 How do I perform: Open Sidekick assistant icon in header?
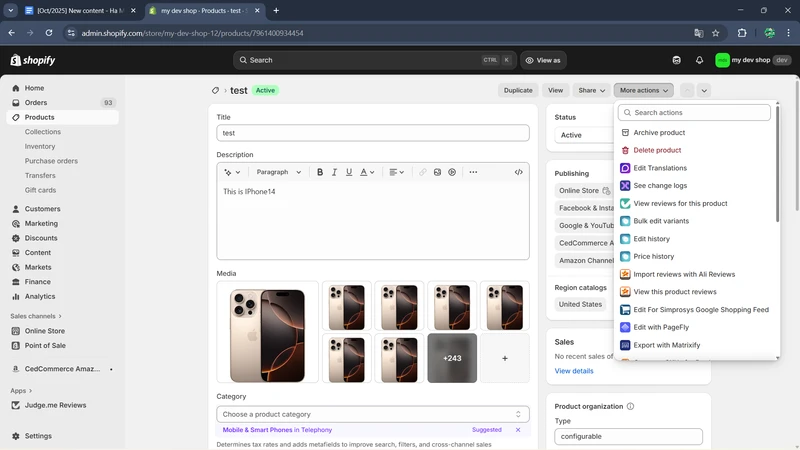coord(677,60)
